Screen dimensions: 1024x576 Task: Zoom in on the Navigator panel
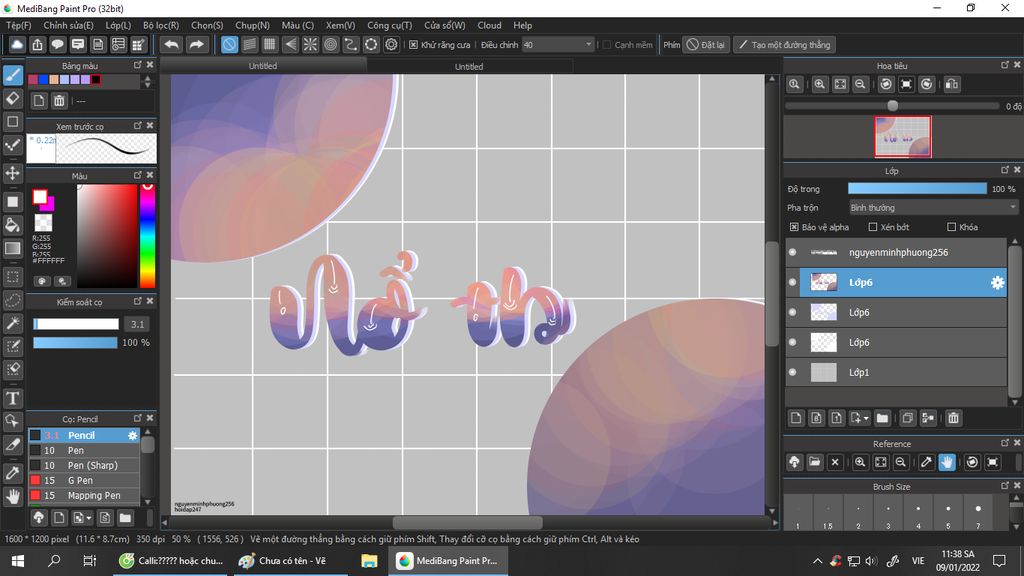pyautogui.click(x=820, y=84)
